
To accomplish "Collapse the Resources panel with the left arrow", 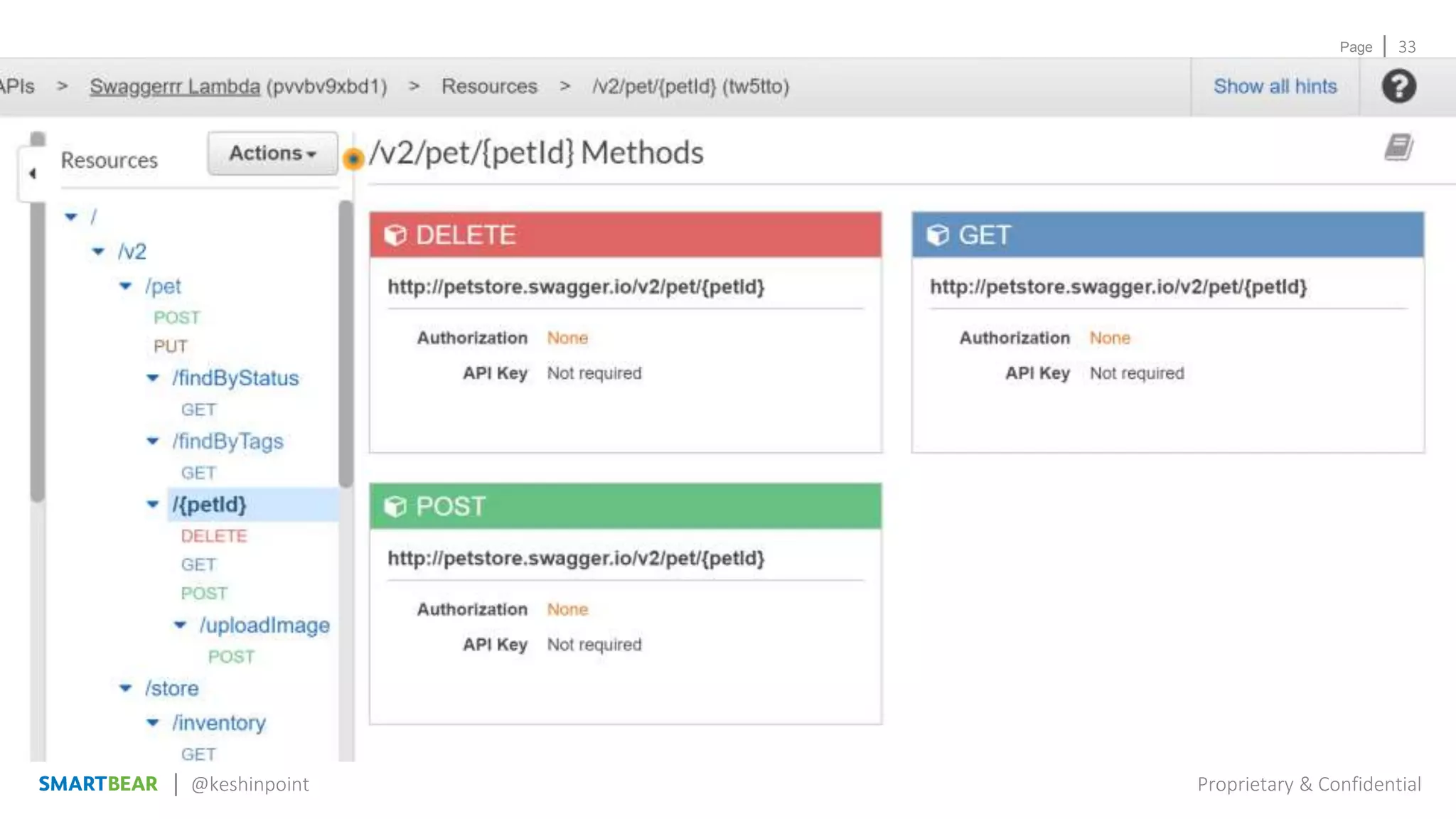I will point(32,173).
